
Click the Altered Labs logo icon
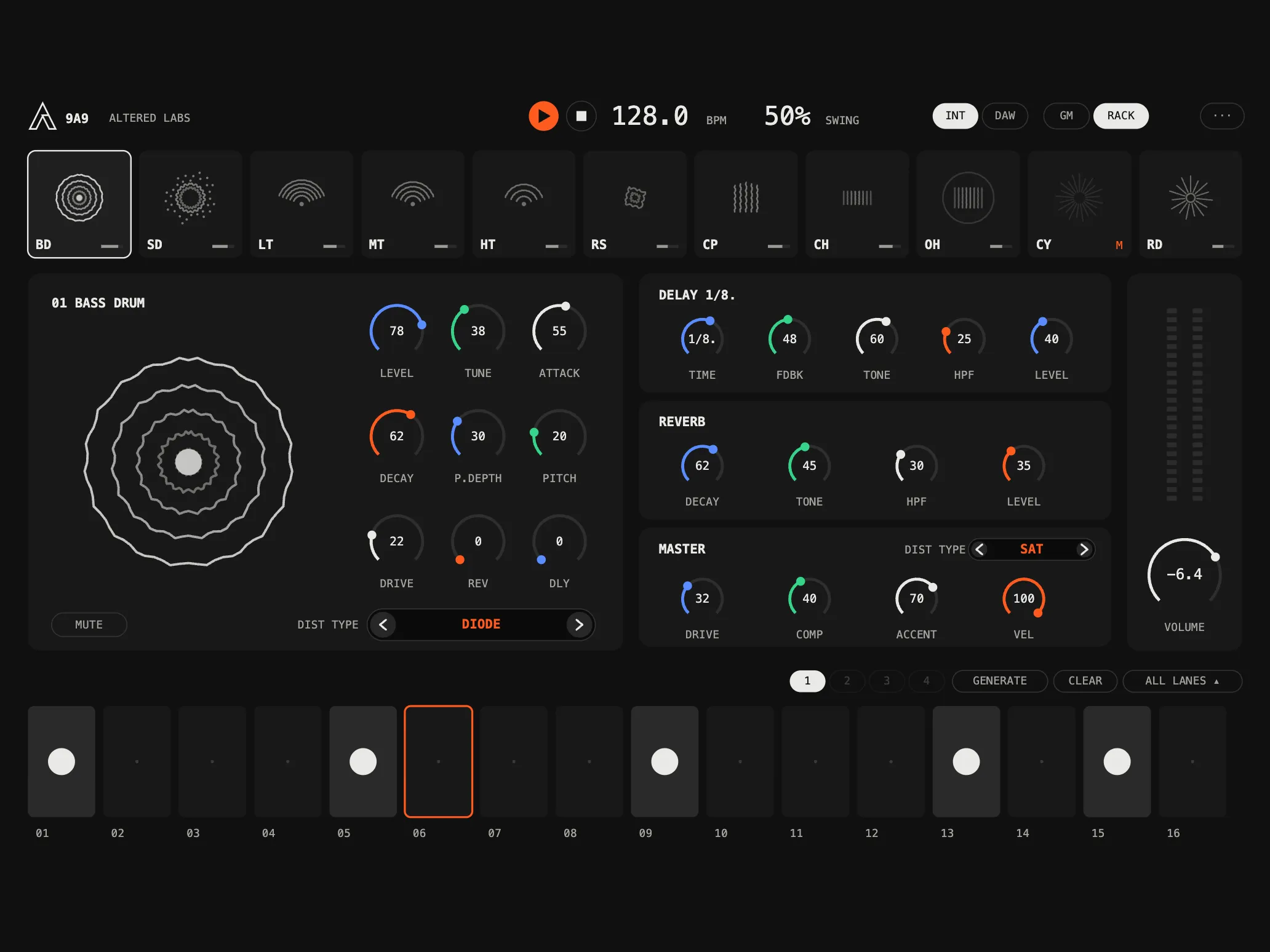[x=42, y=116]
